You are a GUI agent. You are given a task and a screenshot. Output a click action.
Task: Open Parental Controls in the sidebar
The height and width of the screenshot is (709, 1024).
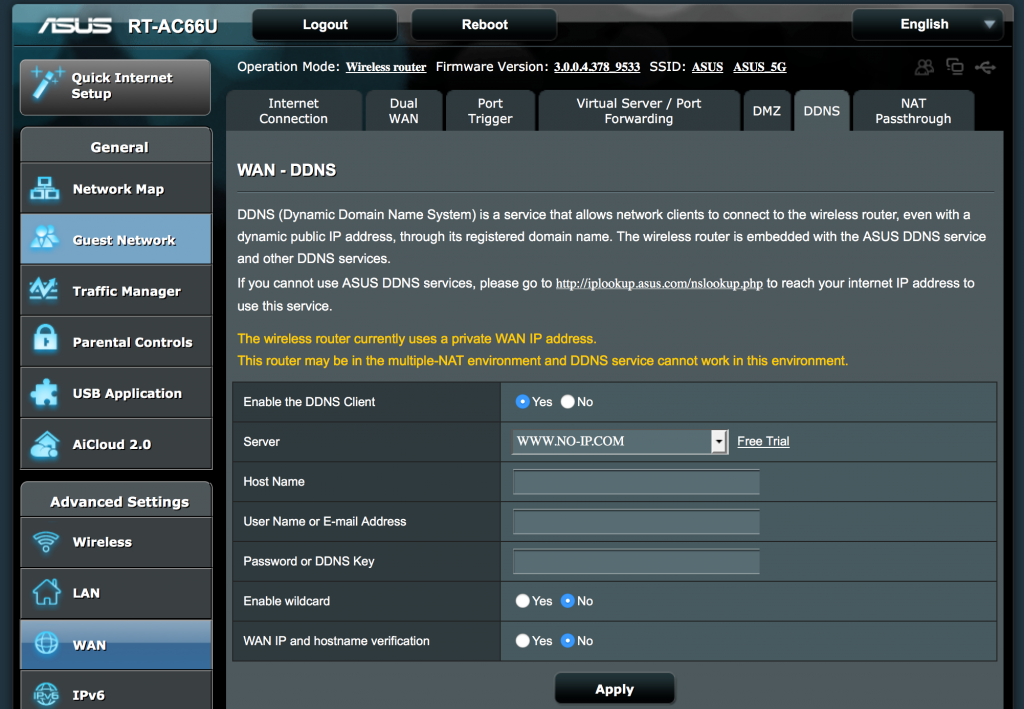116,341
